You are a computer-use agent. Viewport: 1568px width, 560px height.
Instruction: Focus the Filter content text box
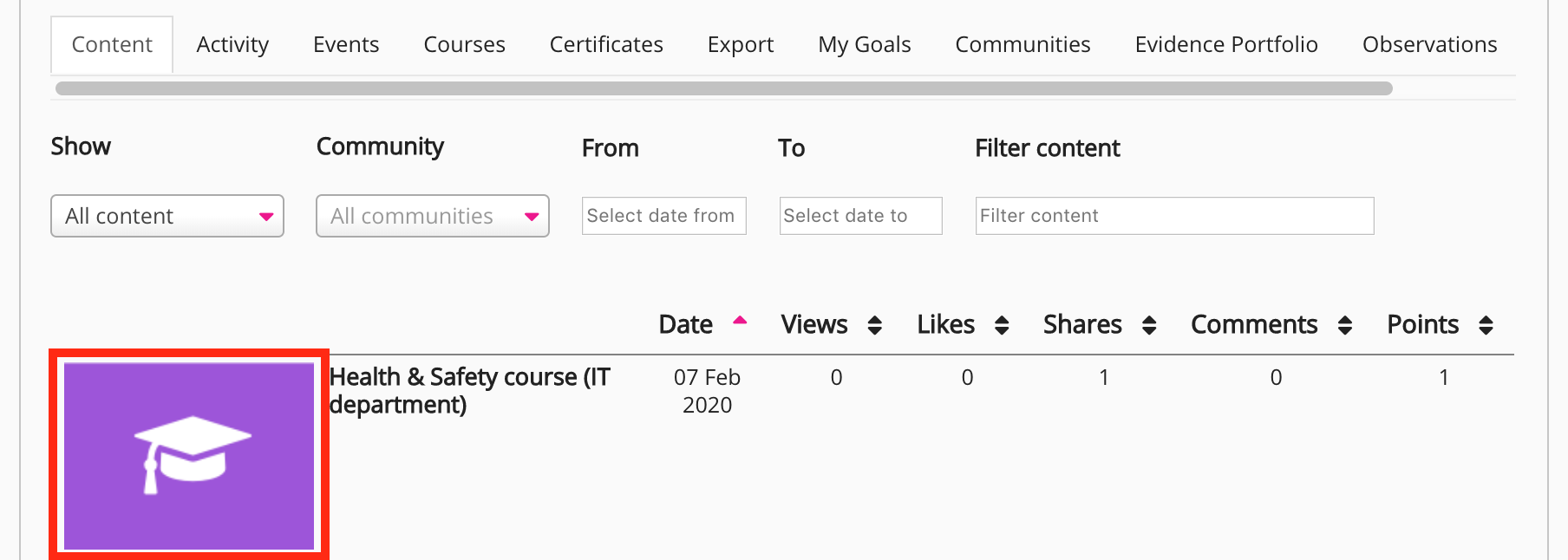1174,216
